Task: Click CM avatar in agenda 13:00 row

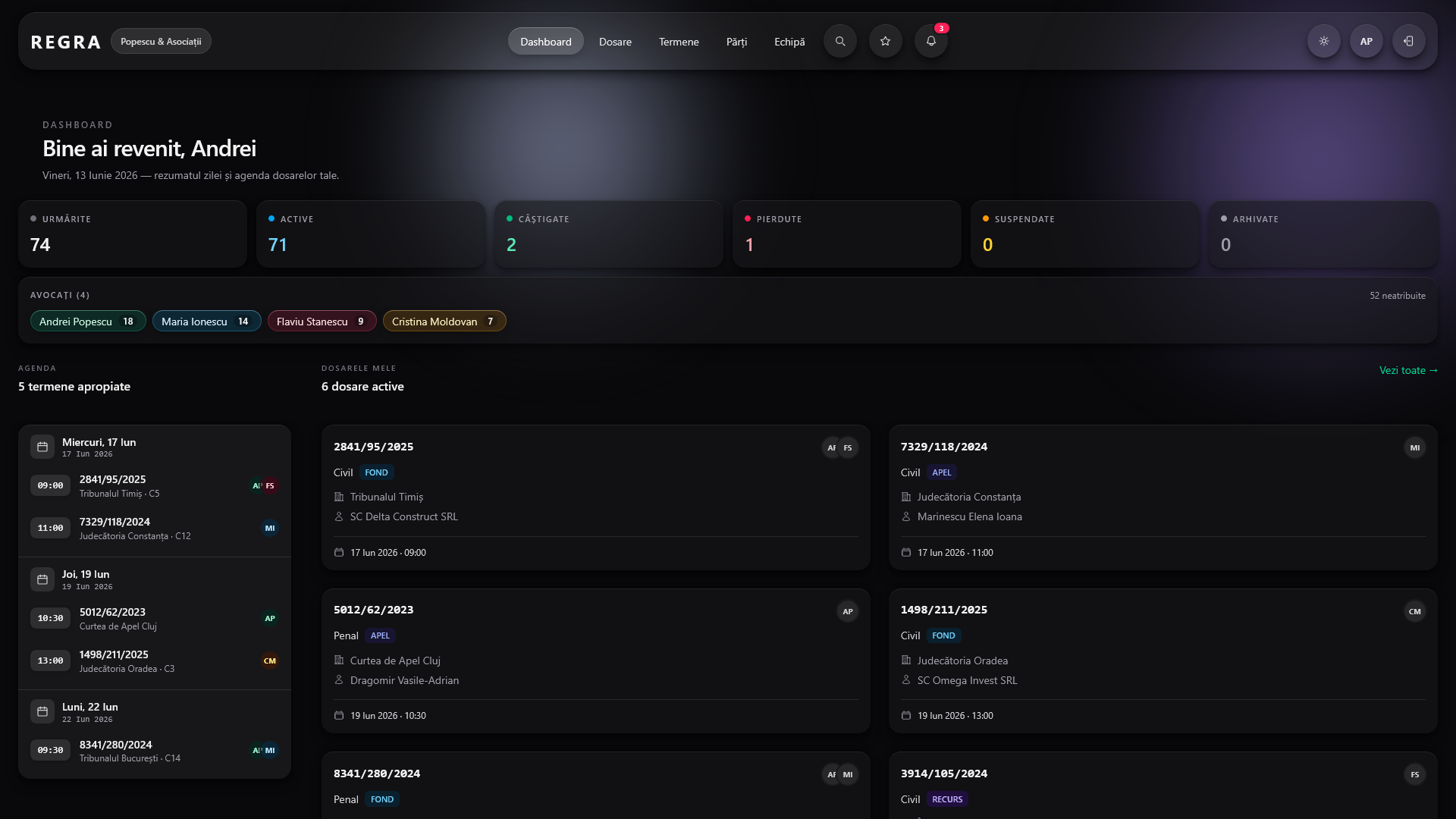Action: tap(270, 661)
